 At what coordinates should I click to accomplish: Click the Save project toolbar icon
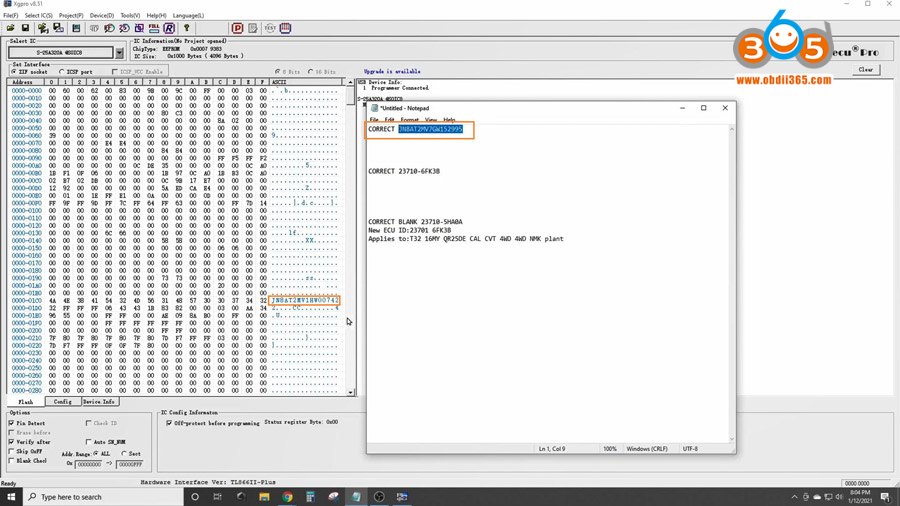click(59, 28)
